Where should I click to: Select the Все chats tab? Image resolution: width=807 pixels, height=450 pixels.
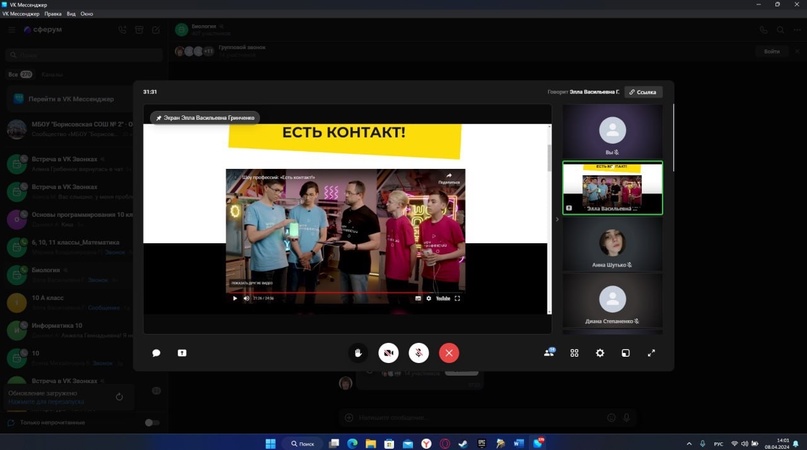(20, 75)
